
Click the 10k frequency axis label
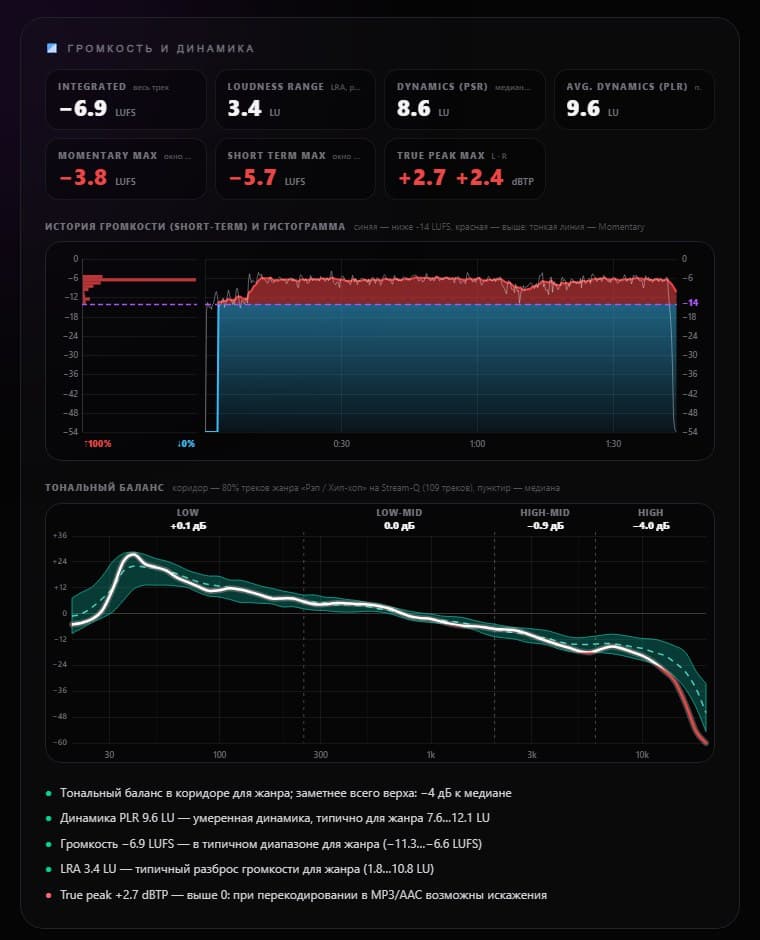642,755
